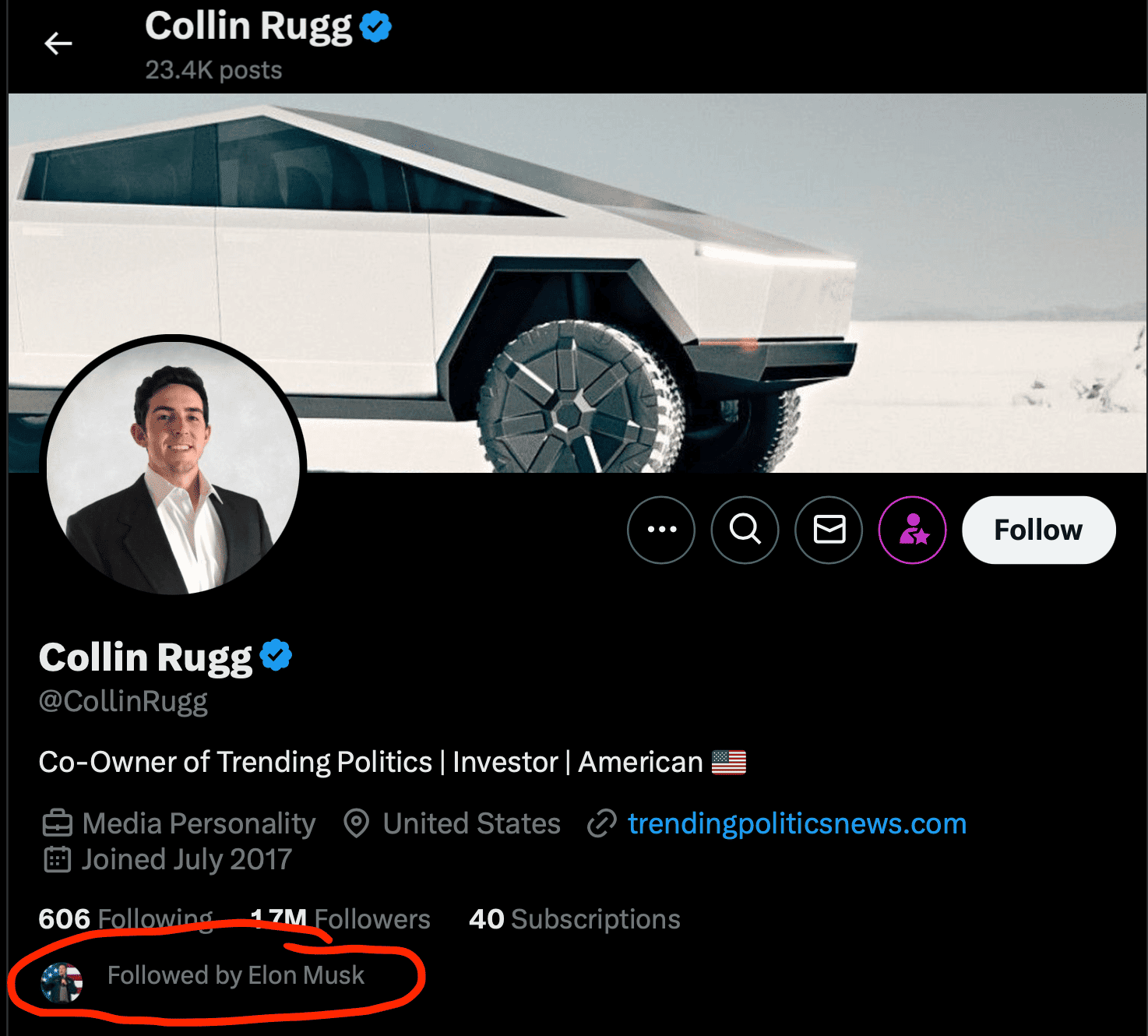Open the circular profile picture
The image size is (1148, 1036).
click(173, 467)
